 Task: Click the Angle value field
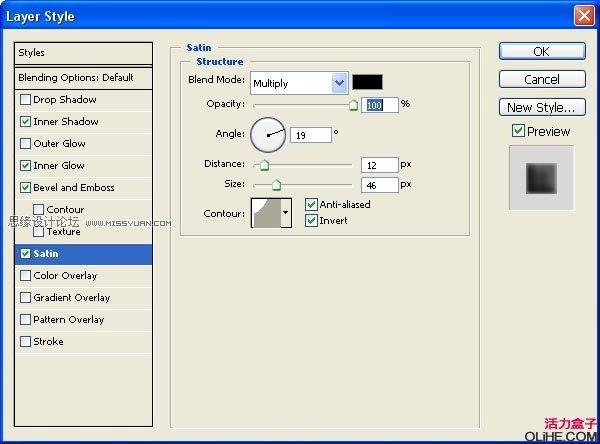[311, 135]
